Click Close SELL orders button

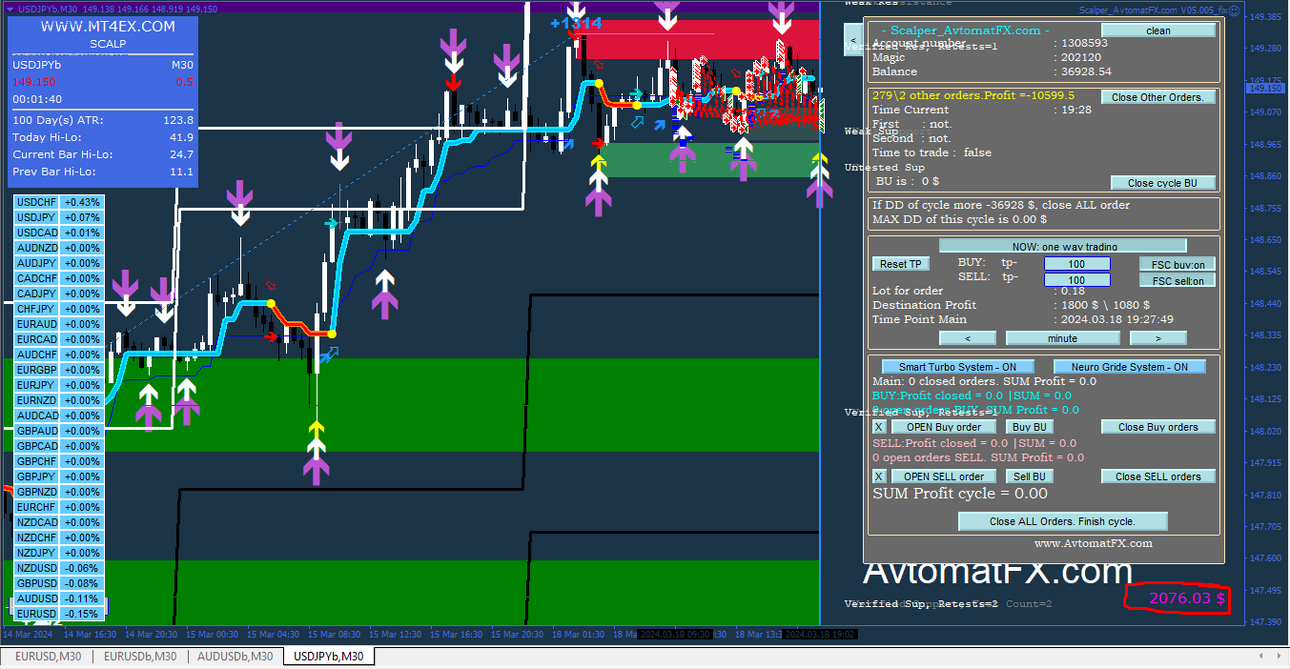tap(1158, 477)
